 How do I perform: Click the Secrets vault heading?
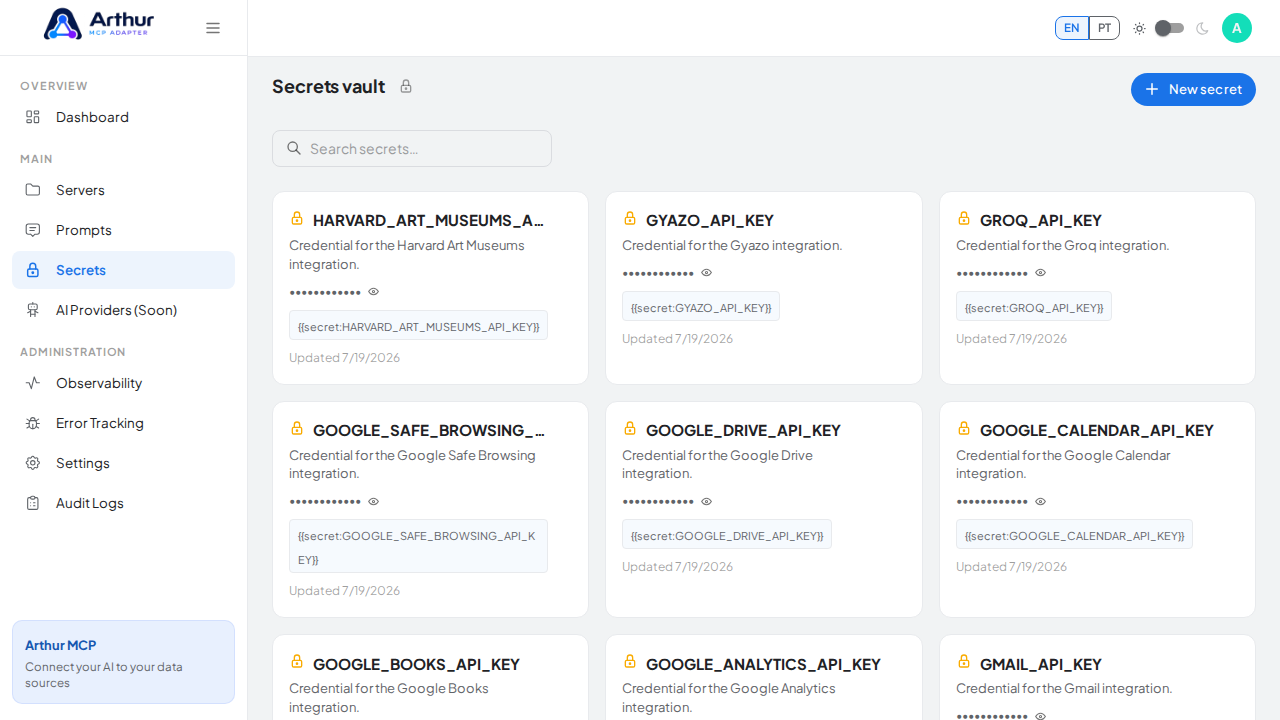click(x=328, y=87)
